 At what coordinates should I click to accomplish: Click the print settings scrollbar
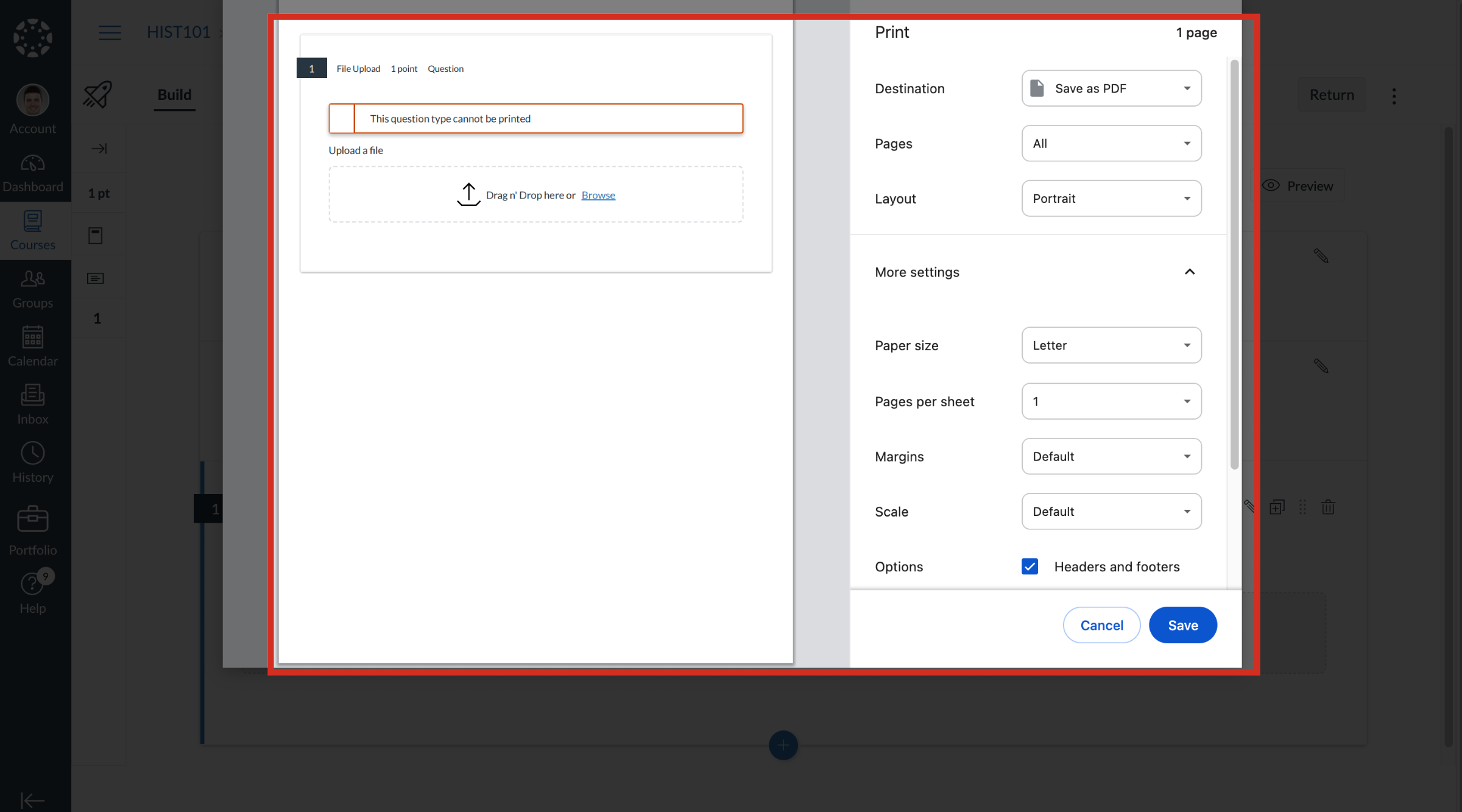tap(1234, 264)
